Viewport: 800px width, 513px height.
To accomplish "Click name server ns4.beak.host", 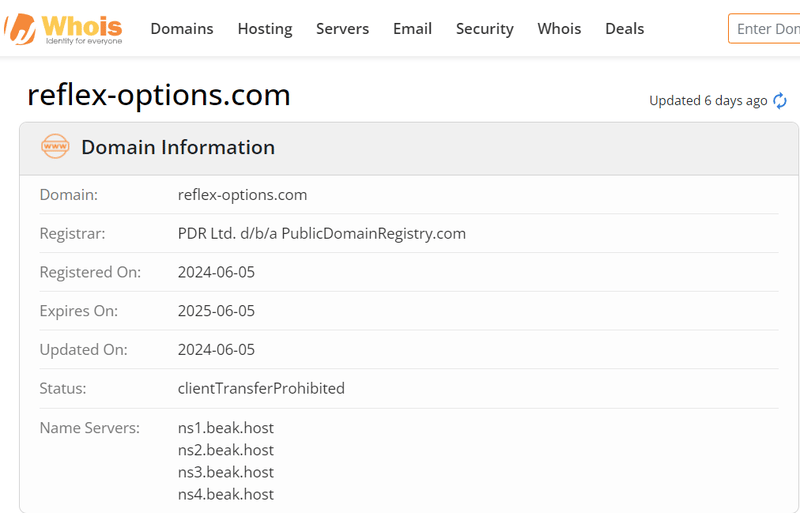I will 226,494.
